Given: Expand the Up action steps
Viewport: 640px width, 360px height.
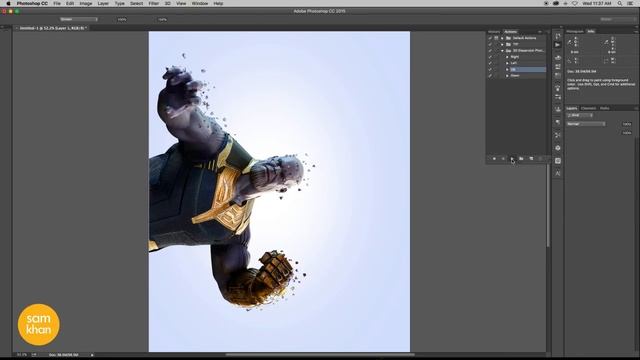Looking at the screenshot, I should tap(507, 69).
